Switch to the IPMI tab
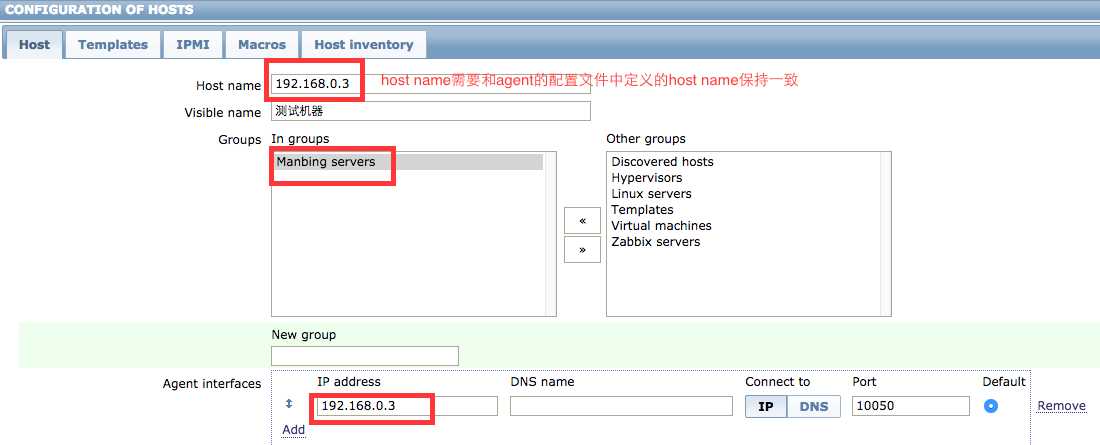This screenshot has width=1100, height=445. 193,44
